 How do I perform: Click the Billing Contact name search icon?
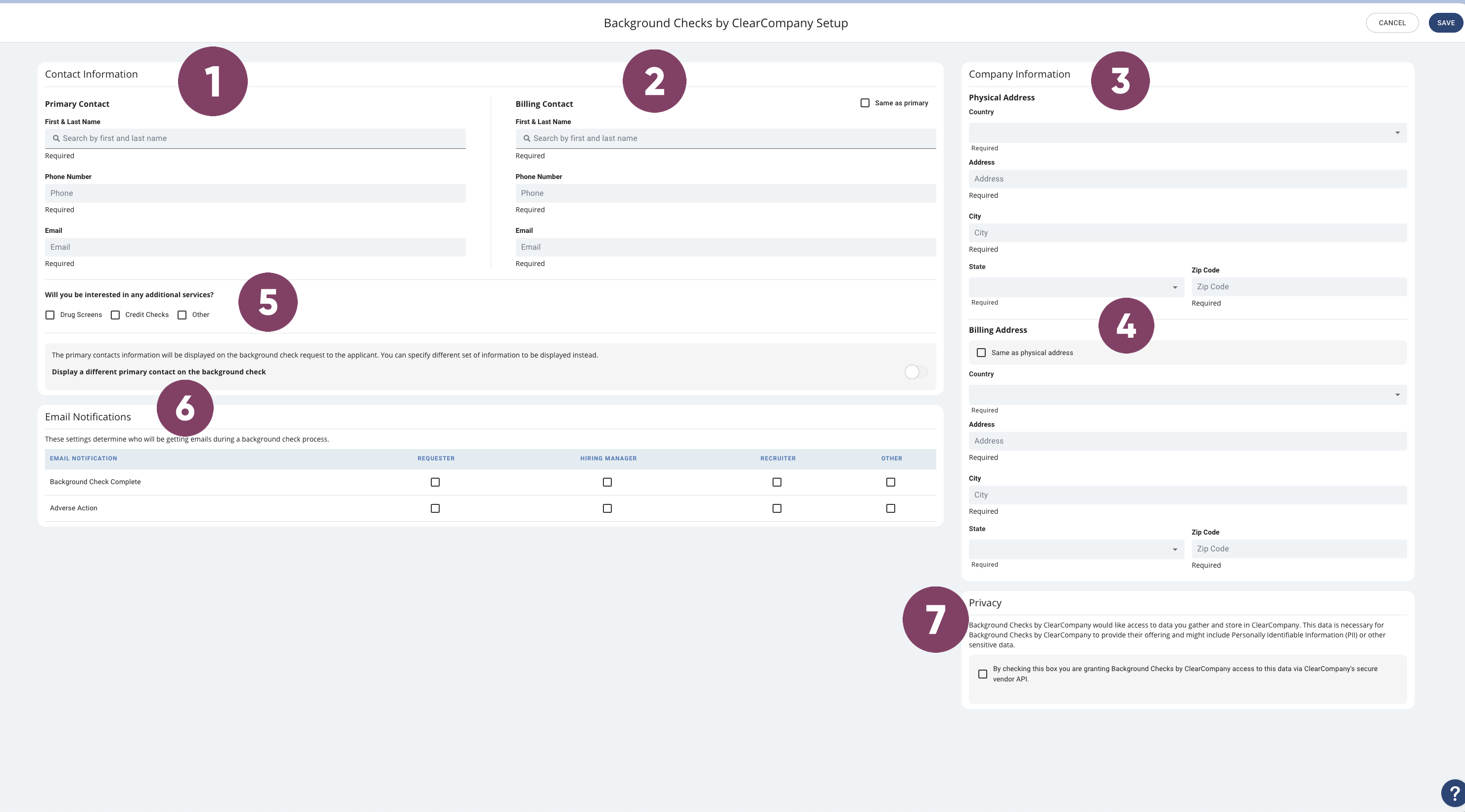tap(527, 138)
